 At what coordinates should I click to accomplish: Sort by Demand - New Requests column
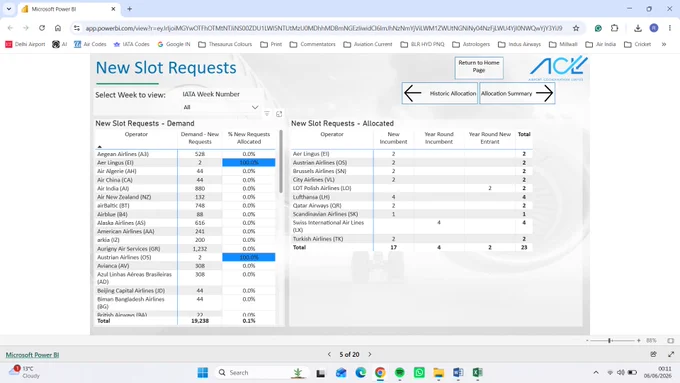coord(200,138)
